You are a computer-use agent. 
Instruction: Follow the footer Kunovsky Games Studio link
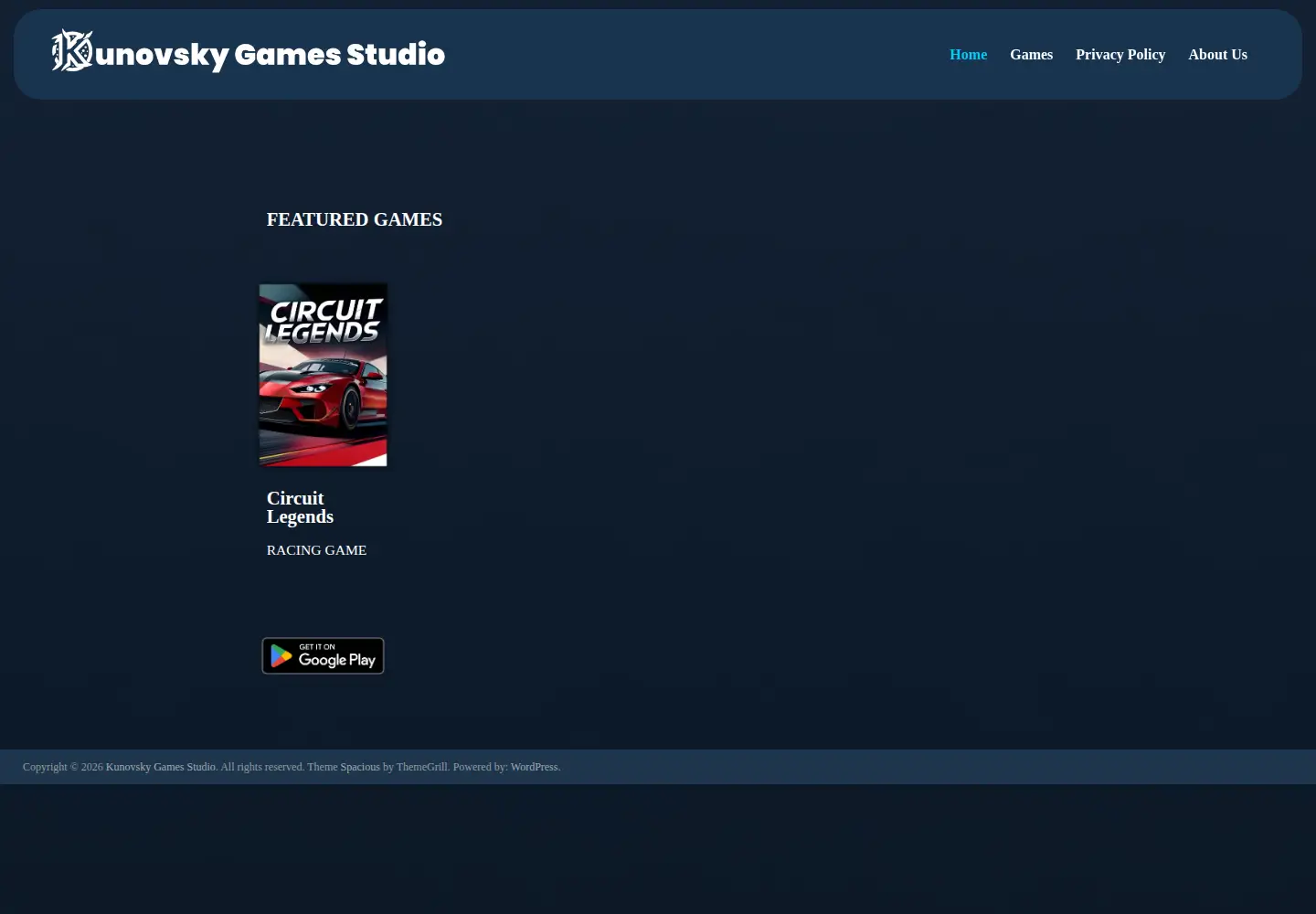coord(161,767)
